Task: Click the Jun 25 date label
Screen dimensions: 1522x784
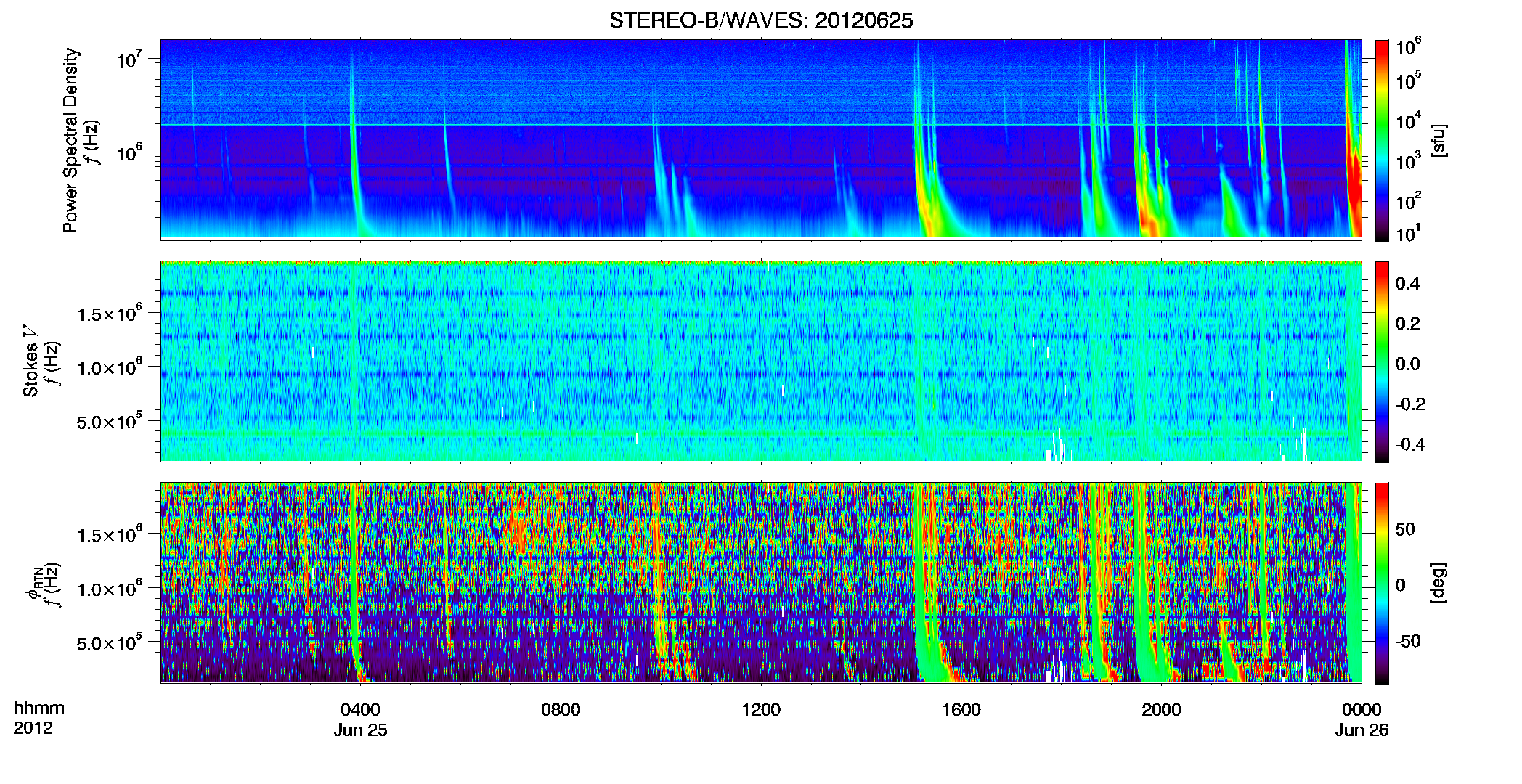Action: point(360,730)
